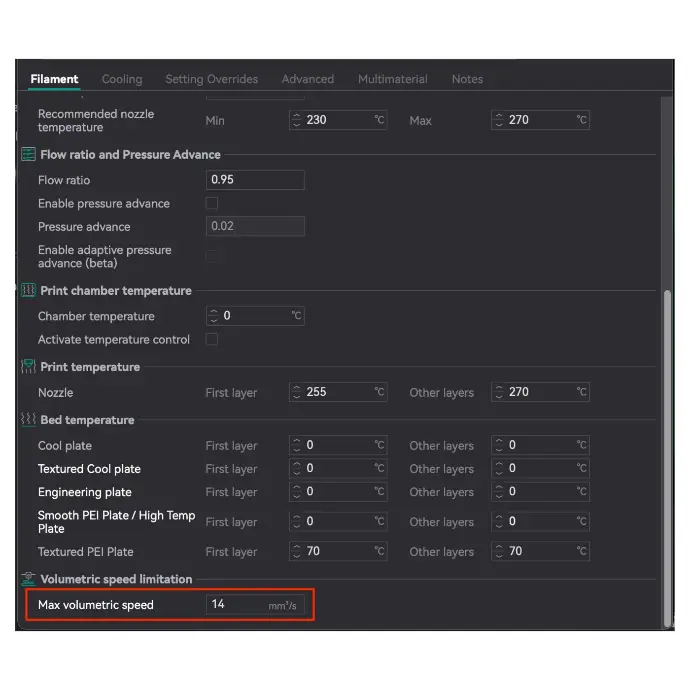This screenshot has width=690, height=690.
Task: Open the Advanced tab
Action: coord(307,79)
